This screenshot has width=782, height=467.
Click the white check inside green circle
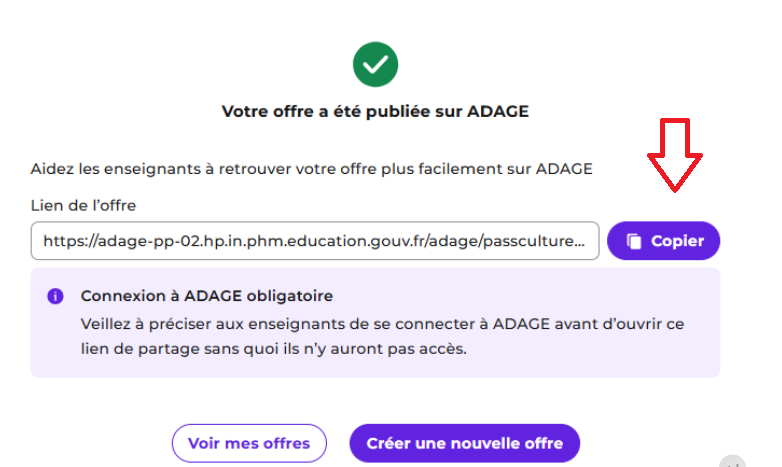375,64
